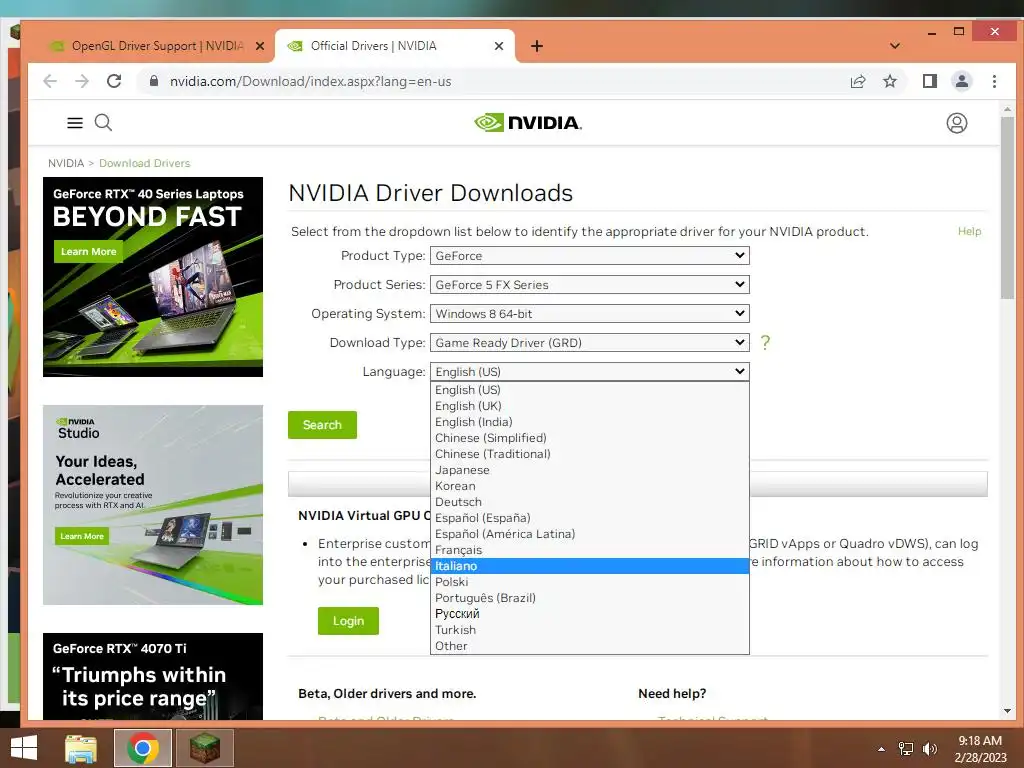This screenshot has height=768, width=1024.
Task: Select Chinese (Simplified) option
Action: click(x=589, y=438)
